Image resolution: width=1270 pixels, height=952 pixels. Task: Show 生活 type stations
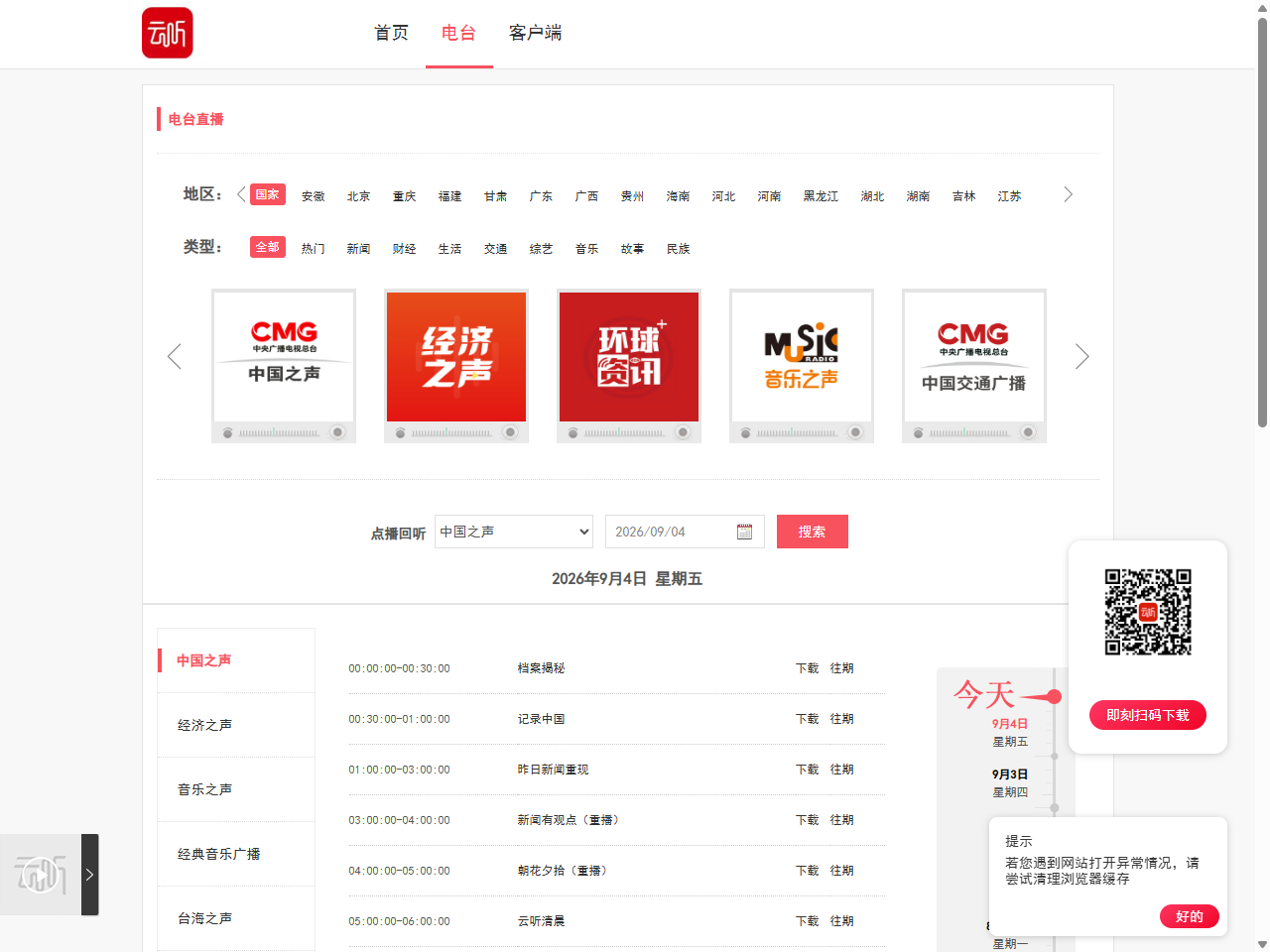pos(450,249)
